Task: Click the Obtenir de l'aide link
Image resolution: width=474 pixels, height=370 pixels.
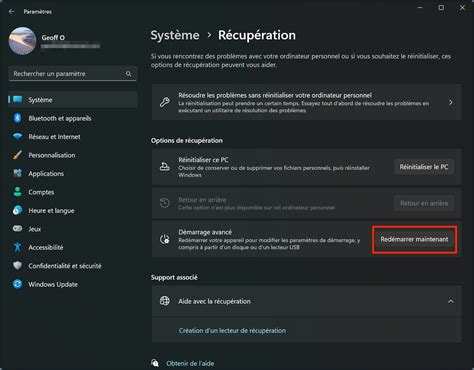Action: pyautogui.click(x=190, y=363)
